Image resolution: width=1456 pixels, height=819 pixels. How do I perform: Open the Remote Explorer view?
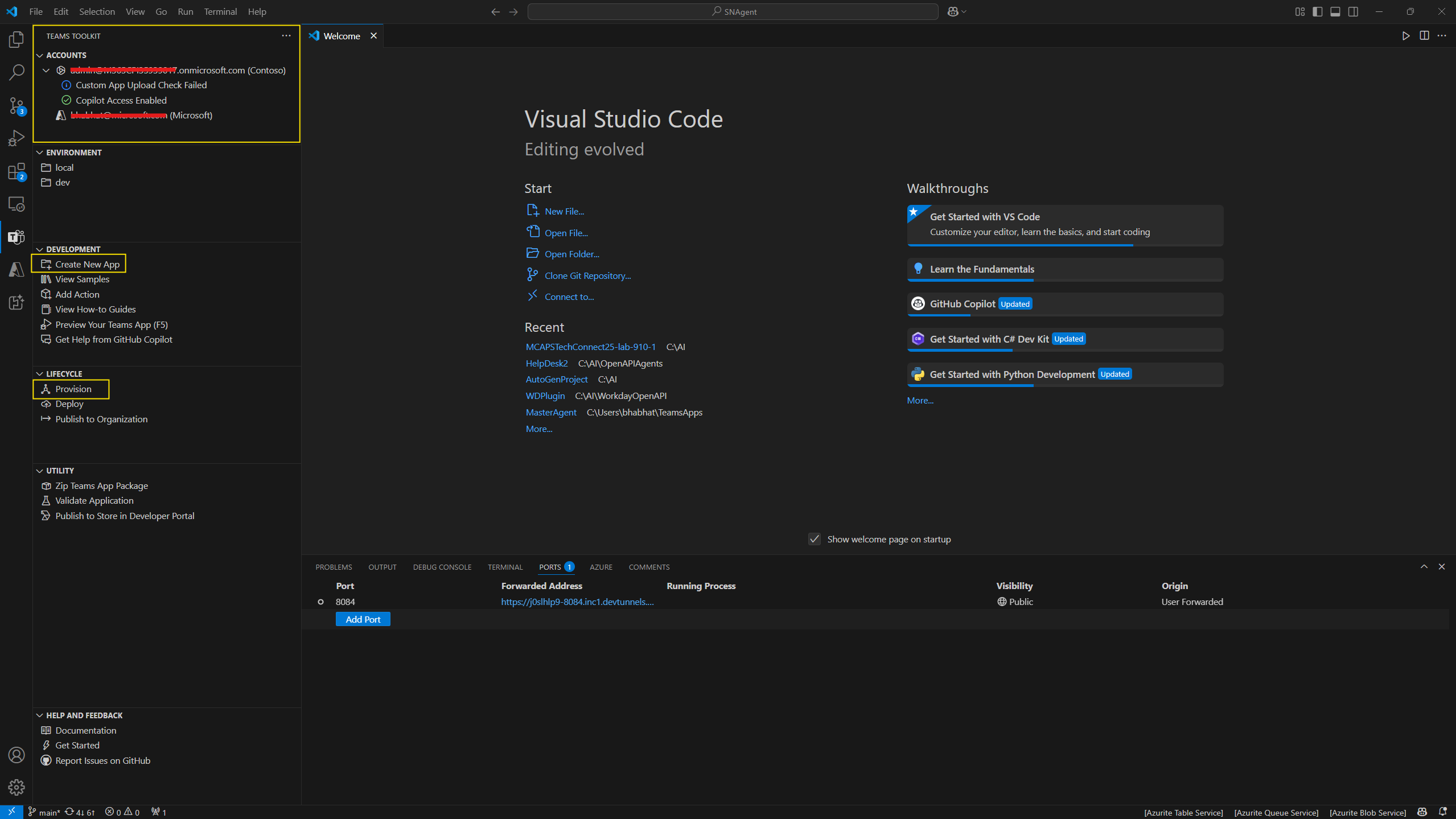click(17, 204)
